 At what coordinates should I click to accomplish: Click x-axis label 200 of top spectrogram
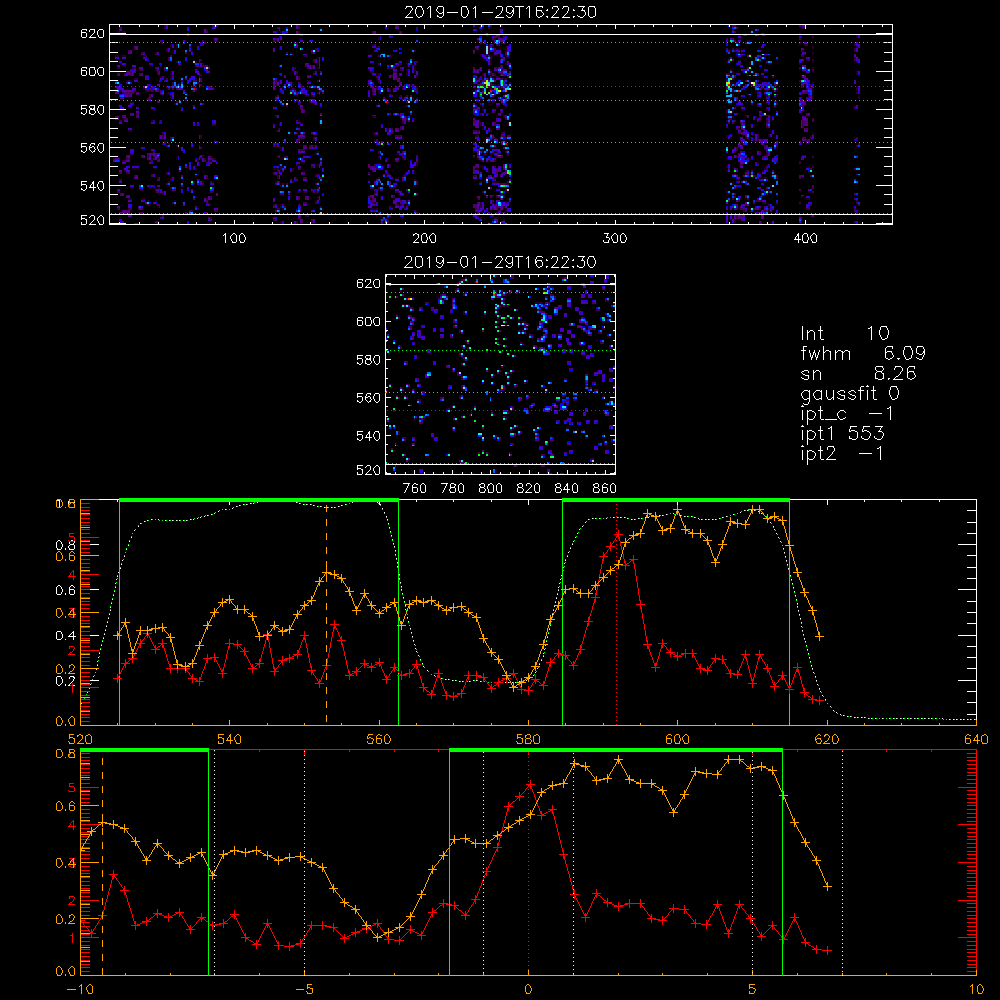[424, 239]
